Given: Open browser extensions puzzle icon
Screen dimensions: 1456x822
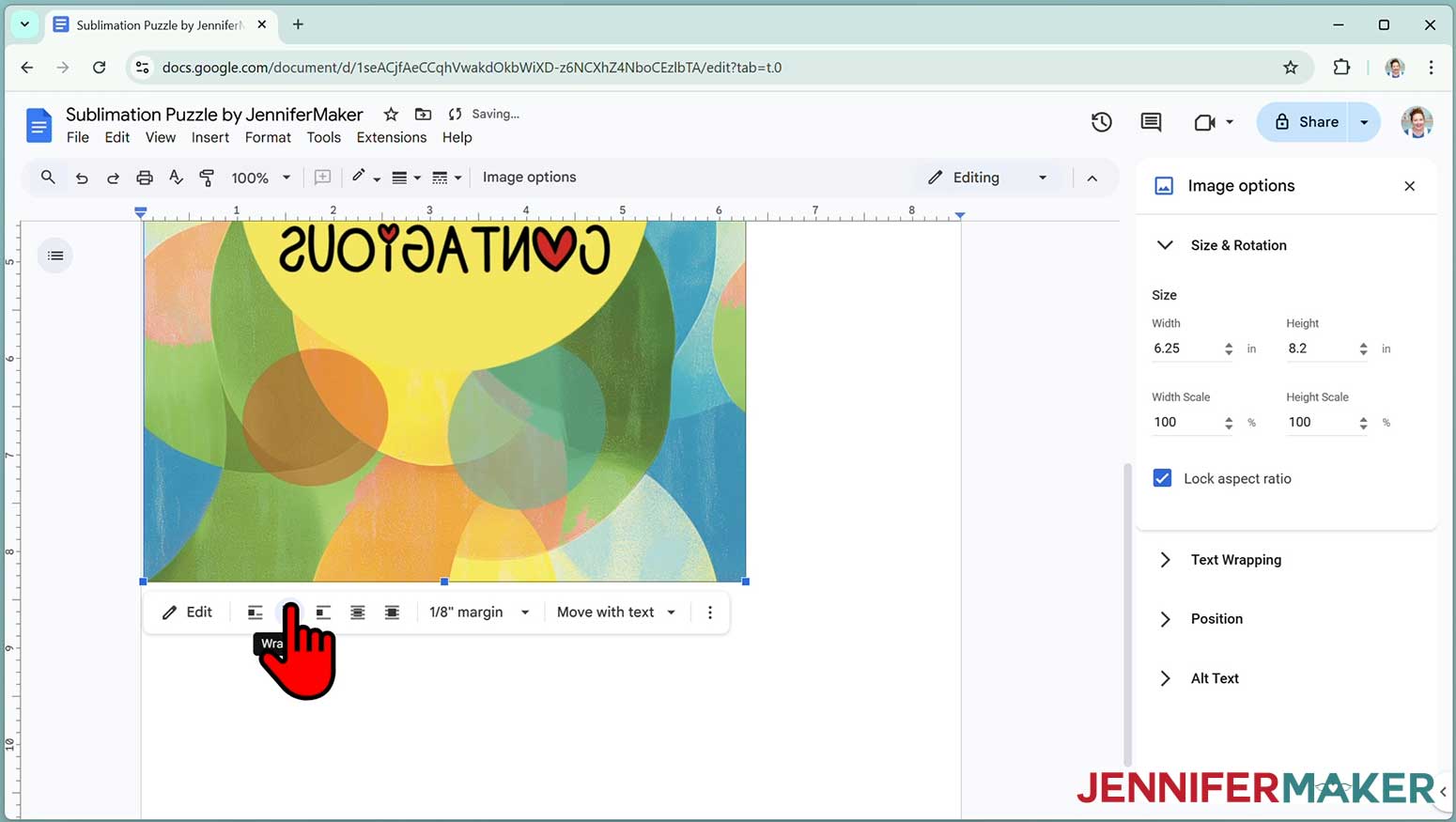Looking at the screenshot, I should (x=1341, y=68).
